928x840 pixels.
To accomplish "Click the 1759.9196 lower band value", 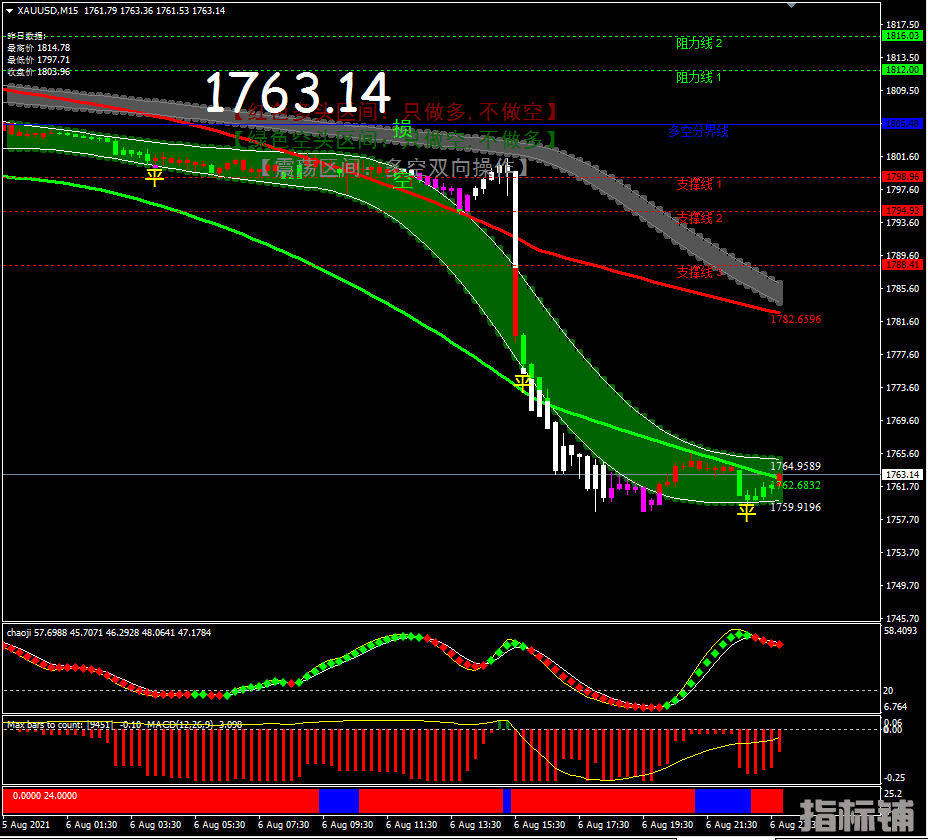I will coord(795,507).
